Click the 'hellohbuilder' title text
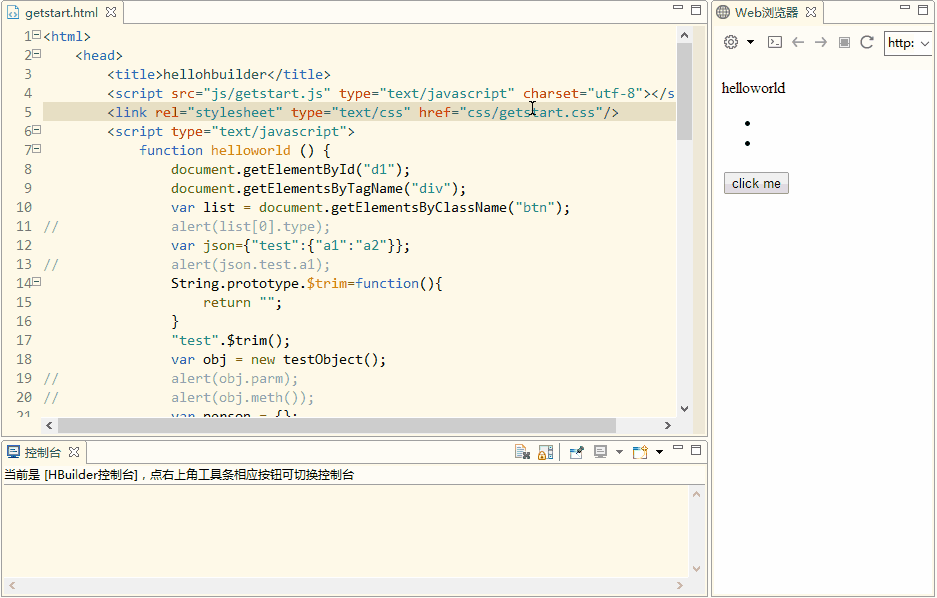Screen dimensions: 937x598 [215, 75]
